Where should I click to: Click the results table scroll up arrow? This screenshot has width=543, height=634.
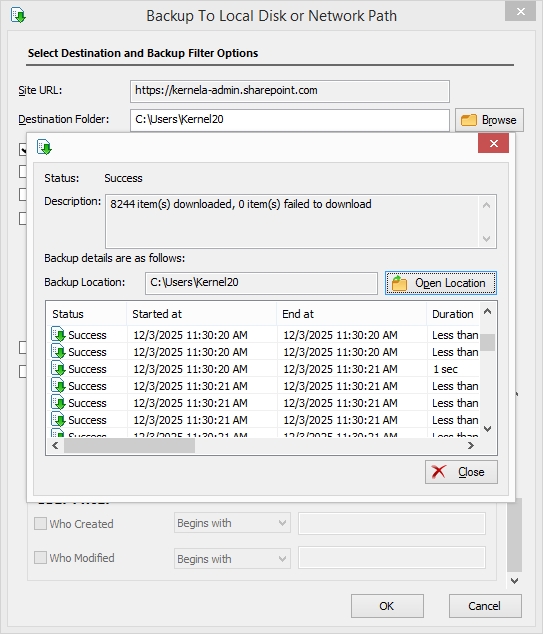tap(488, 311)
